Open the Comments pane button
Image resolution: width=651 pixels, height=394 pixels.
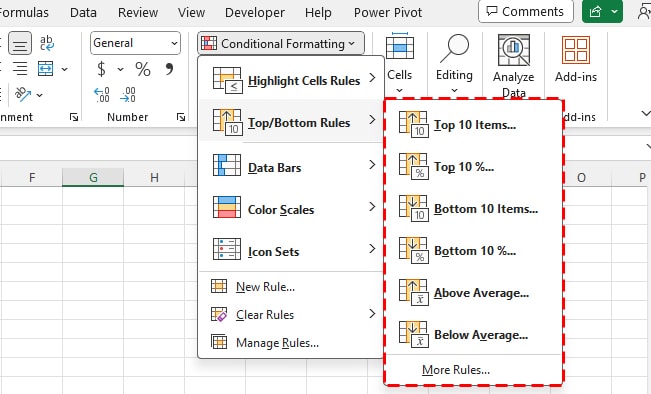click(x=526, y=11)
